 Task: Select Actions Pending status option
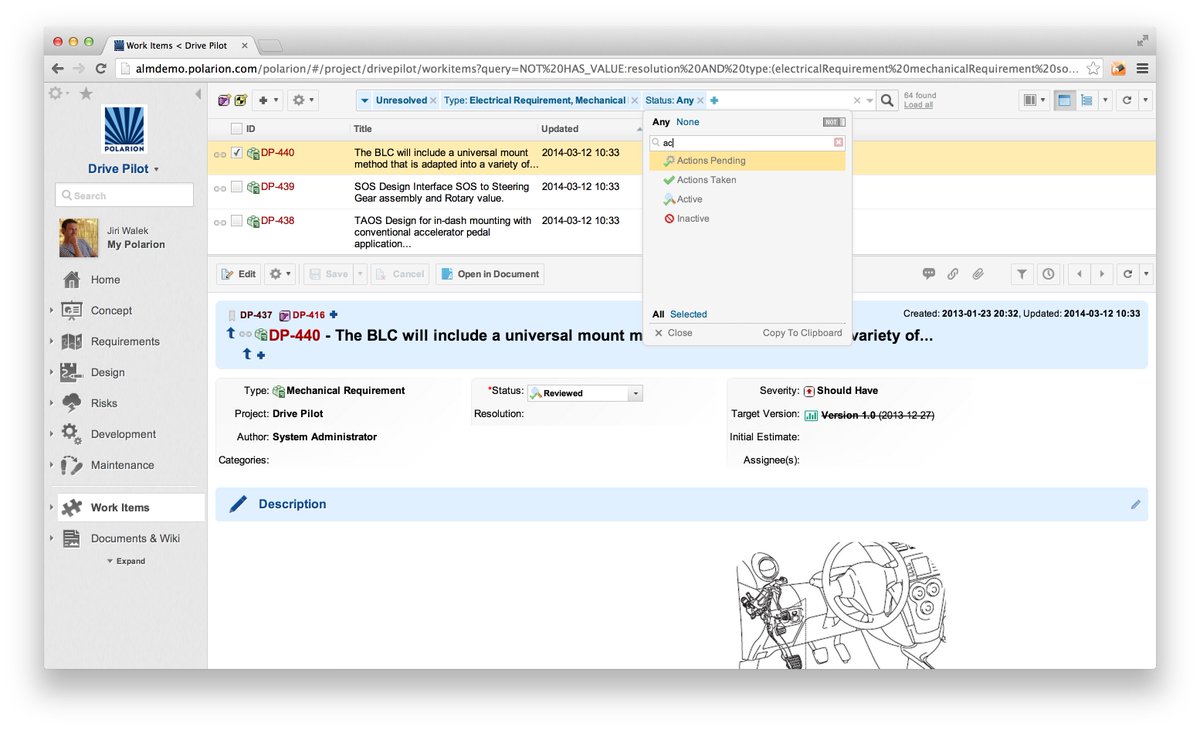pos(747,161)
